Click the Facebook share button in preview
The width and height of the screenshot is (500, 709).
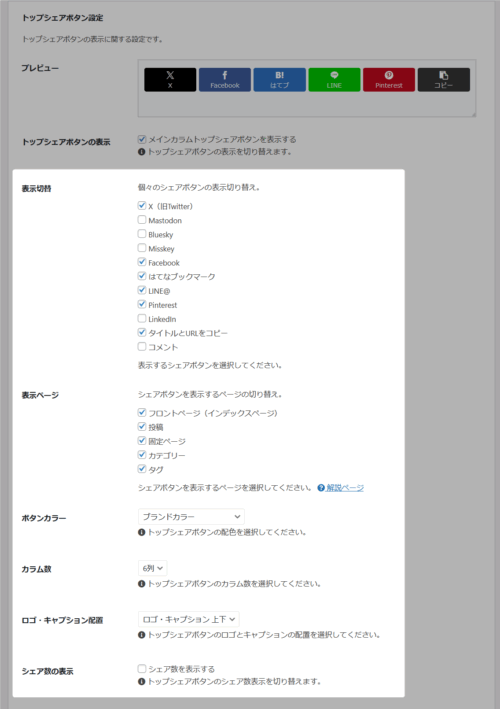pos(225,80)
